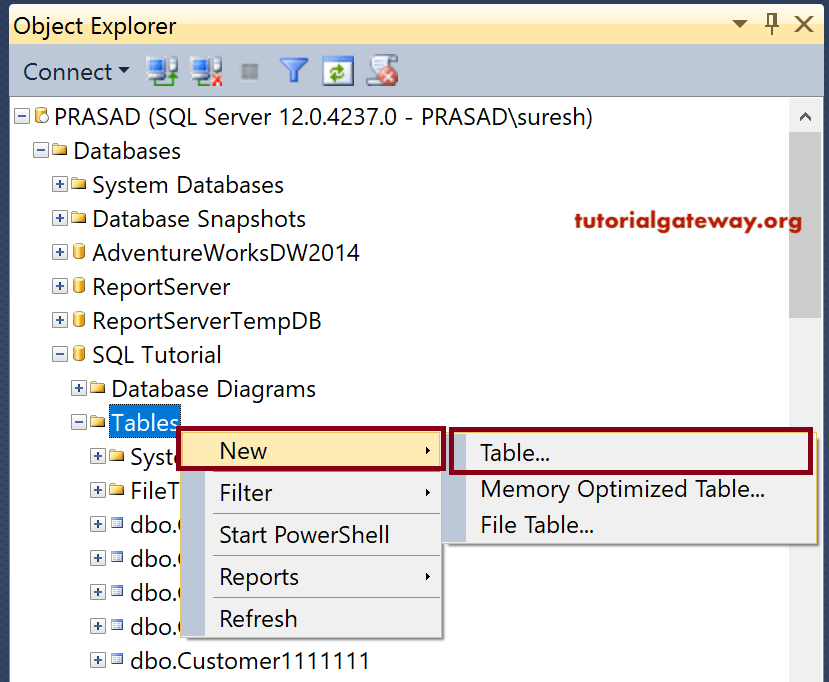Click the Disconnect server toolbar icon
Screen dimensions: 829x682
pos(206,71)
